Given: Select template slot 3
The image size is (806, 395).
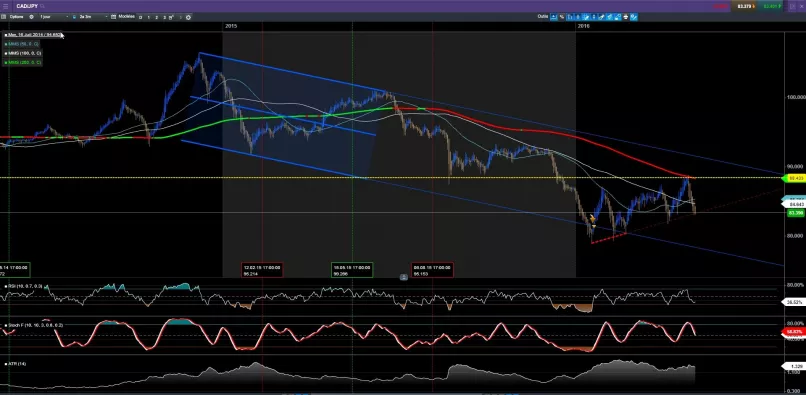Looking at the screenshot, I should pos(164,17).
